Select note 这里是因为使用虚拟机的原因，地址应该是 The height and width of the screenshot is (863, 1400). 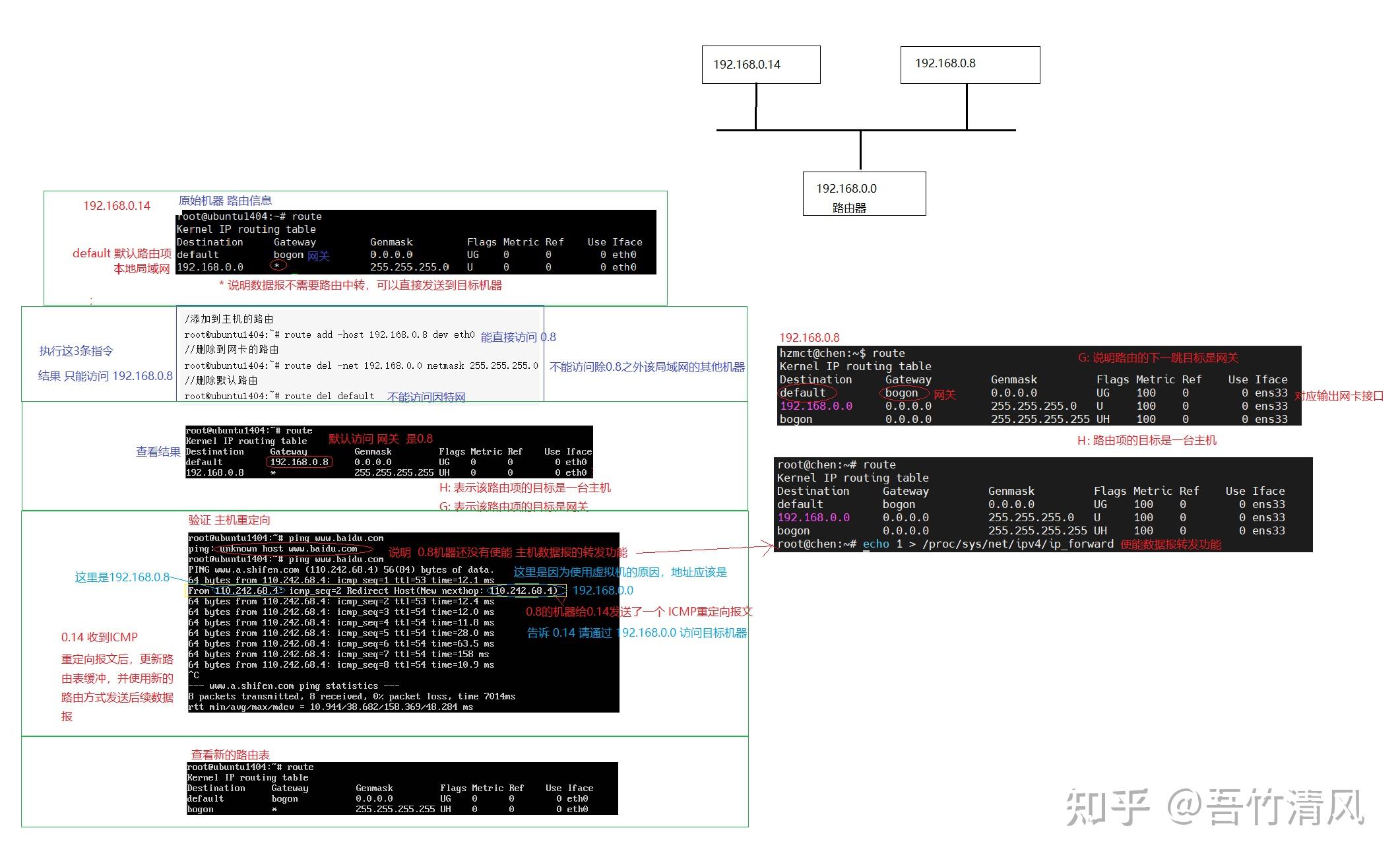pos(620,572)
